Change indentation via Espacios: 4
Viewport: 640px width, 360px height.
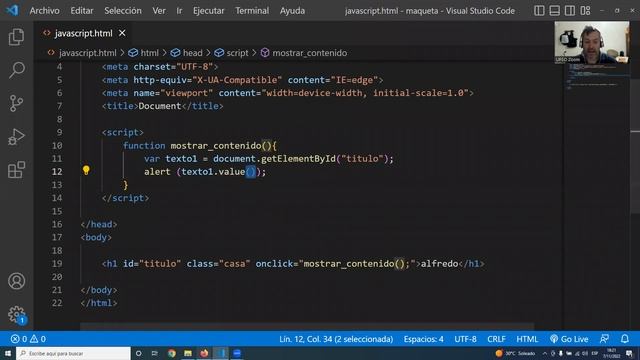tap(423, 339)
